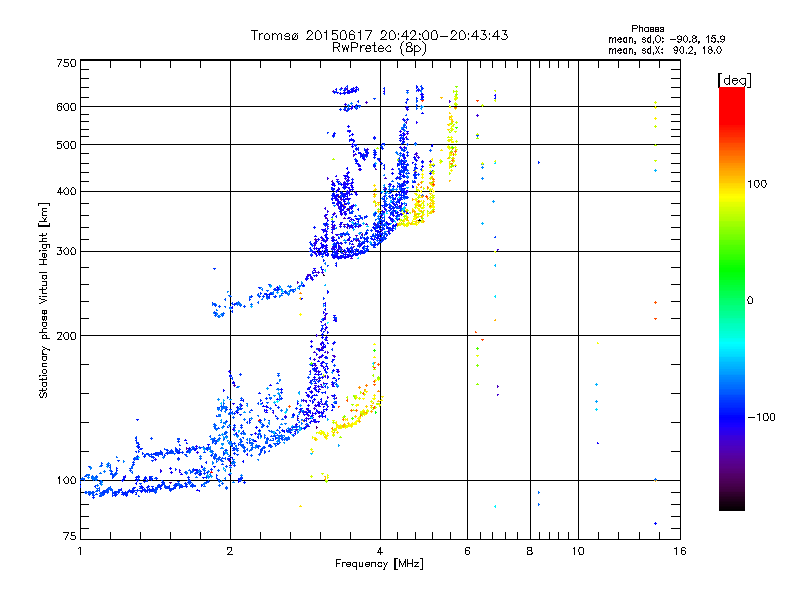Click the x-axis label '10'
This screenshot has width=800, height=600.
[x=578, y=551]
